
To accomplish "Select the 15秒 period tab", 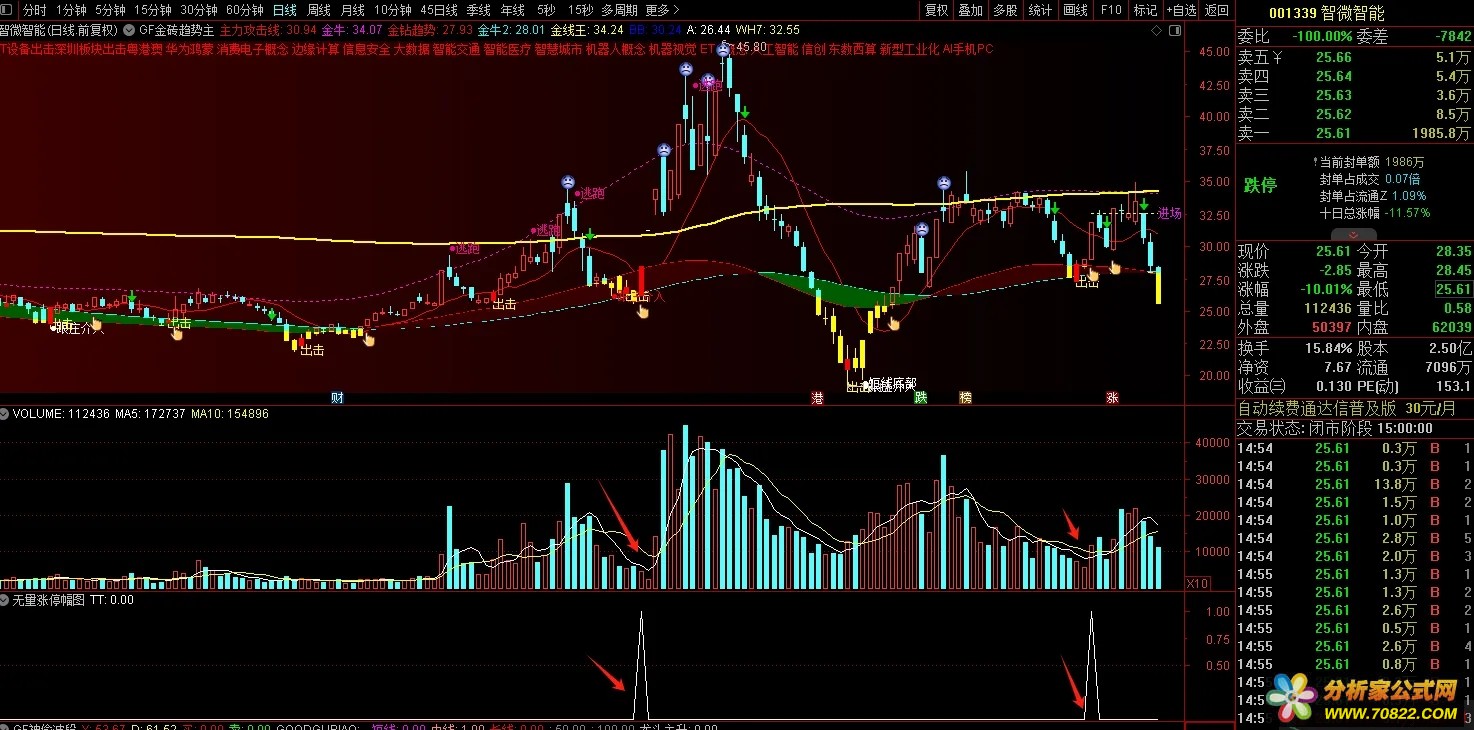I will pos(580,10).
